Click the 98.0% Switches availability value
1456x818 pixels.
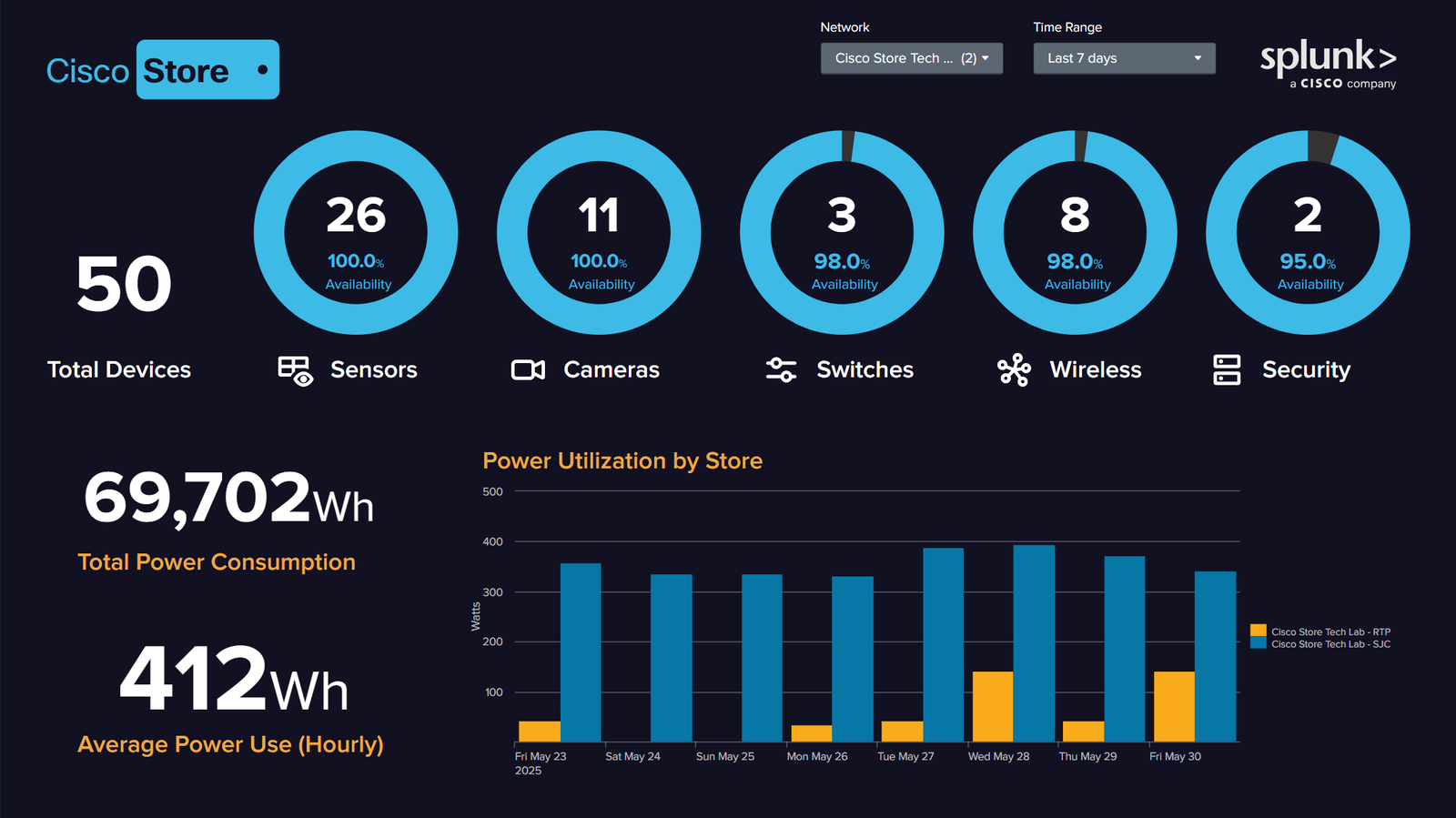coord(842,262)
